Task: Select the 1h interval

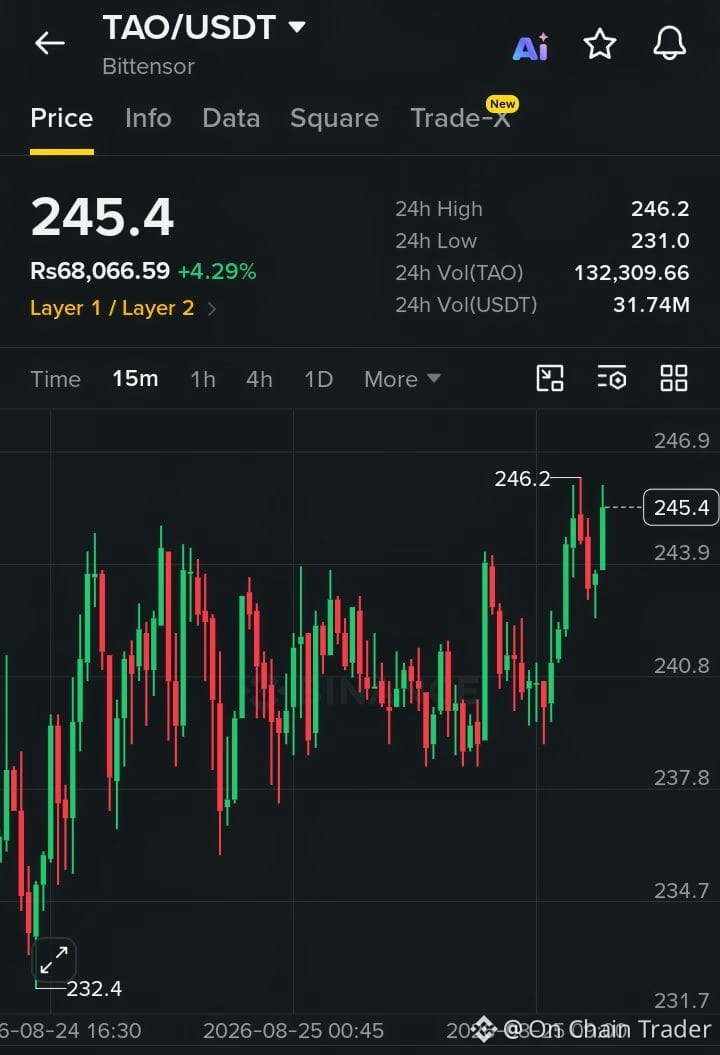Action: tap(203, 379)
